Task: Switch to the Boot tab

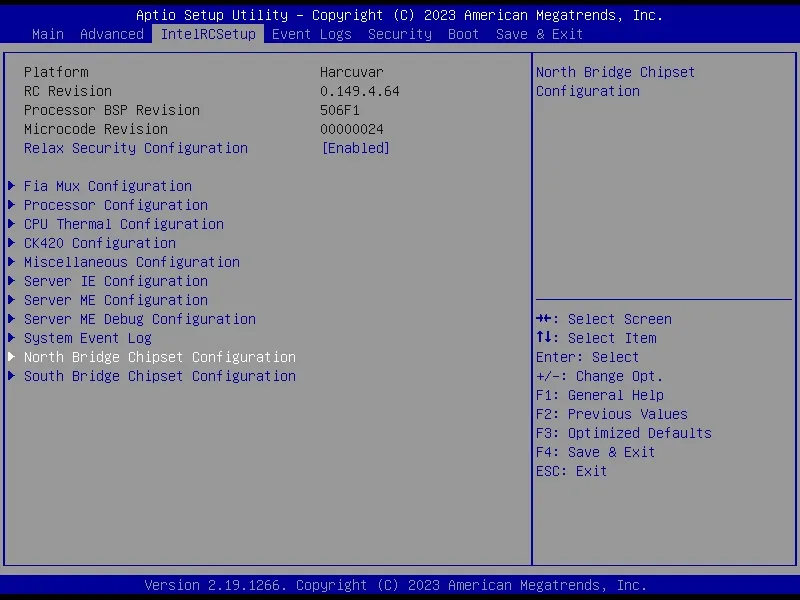Action: (463, 34)
